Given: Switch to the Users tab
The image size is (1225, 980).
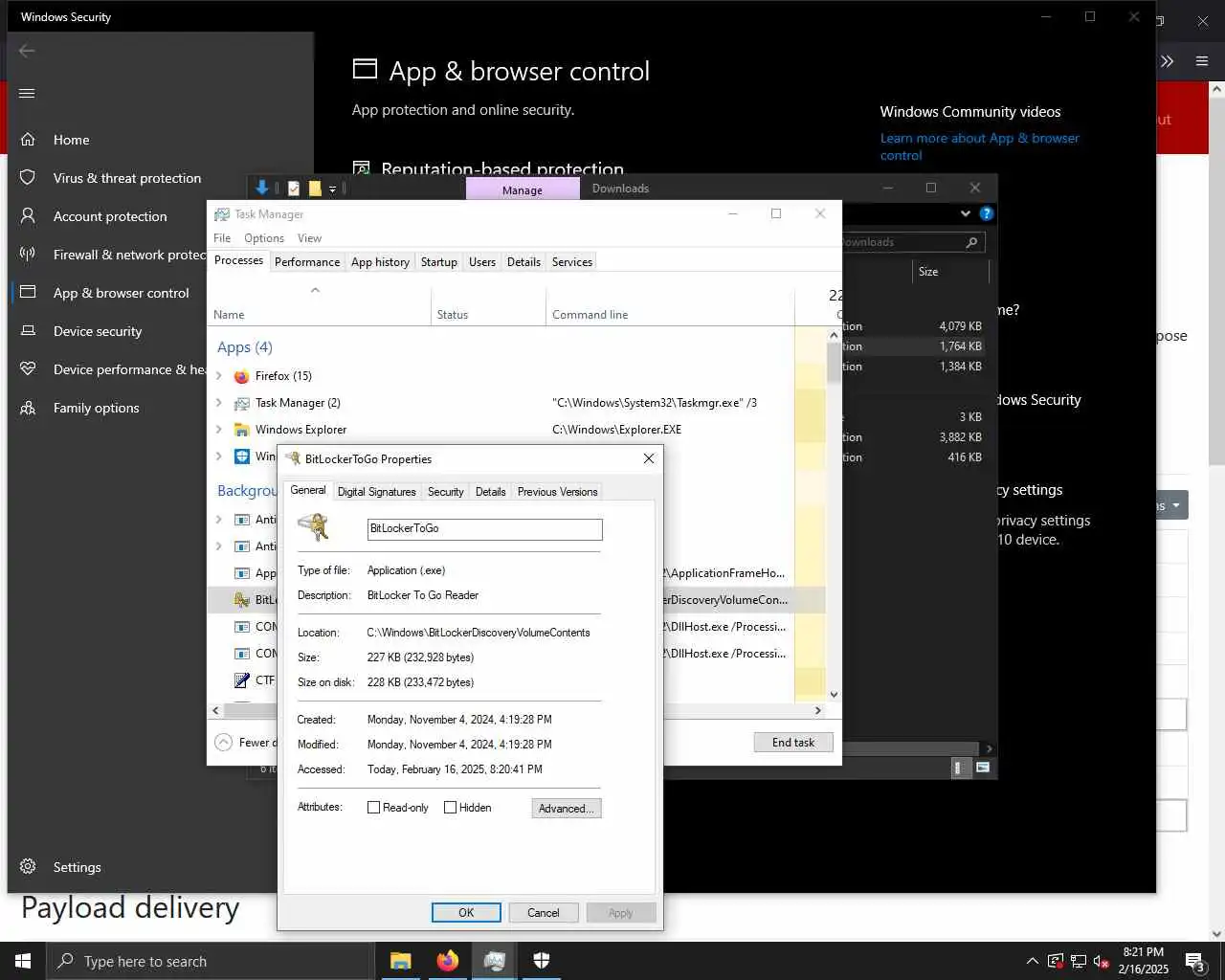Looking at the screenshot, I should coord(482,262).
